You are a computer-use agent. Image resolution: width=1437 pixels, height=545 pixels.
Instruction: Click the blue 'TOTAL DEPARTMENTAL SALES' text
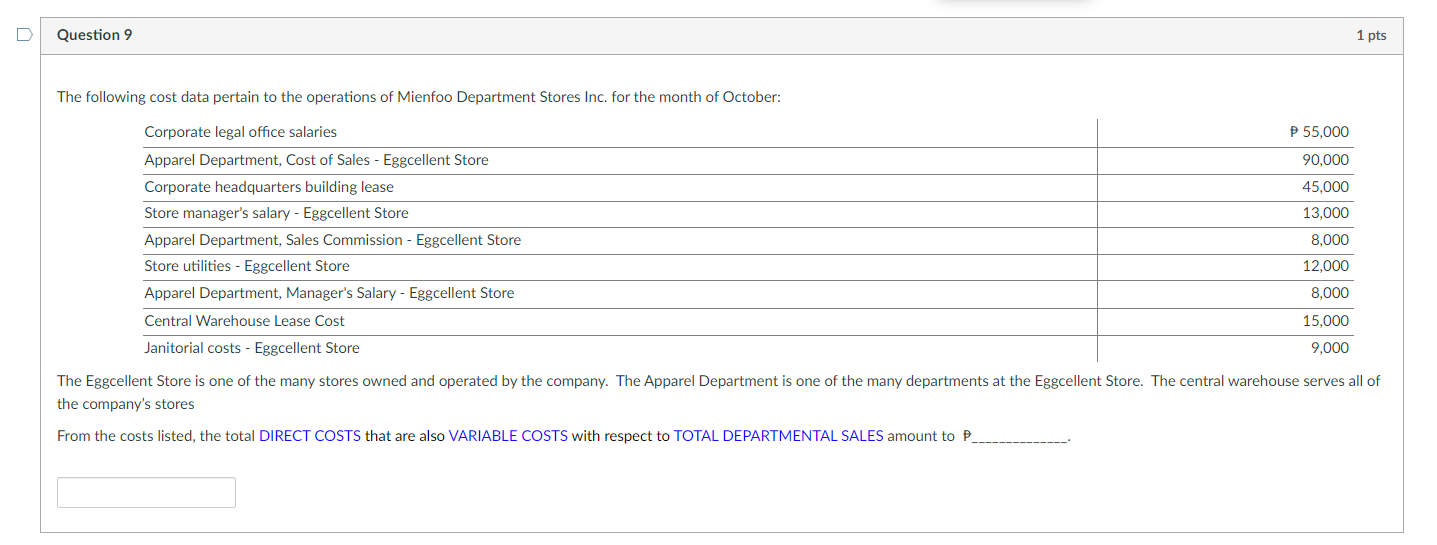click(778, 436)
